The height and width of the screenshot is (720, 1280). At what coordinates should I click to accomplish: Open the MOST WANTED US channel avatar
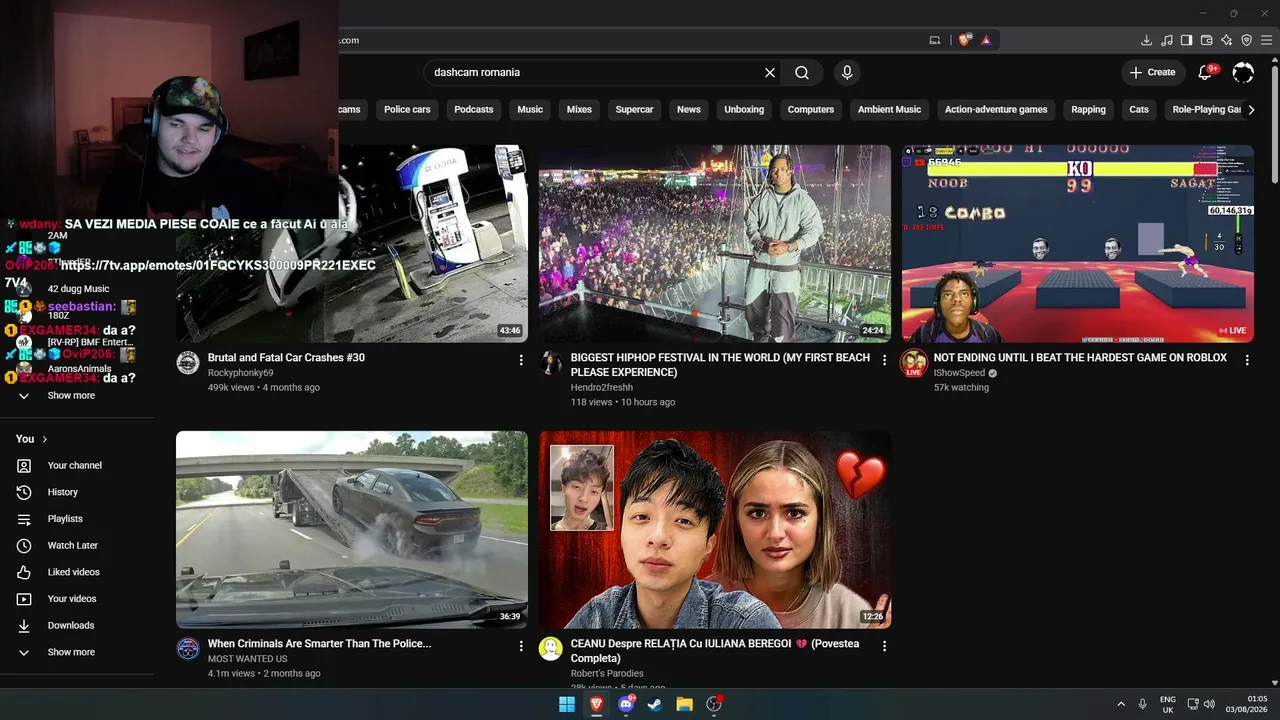pos(188,649)
